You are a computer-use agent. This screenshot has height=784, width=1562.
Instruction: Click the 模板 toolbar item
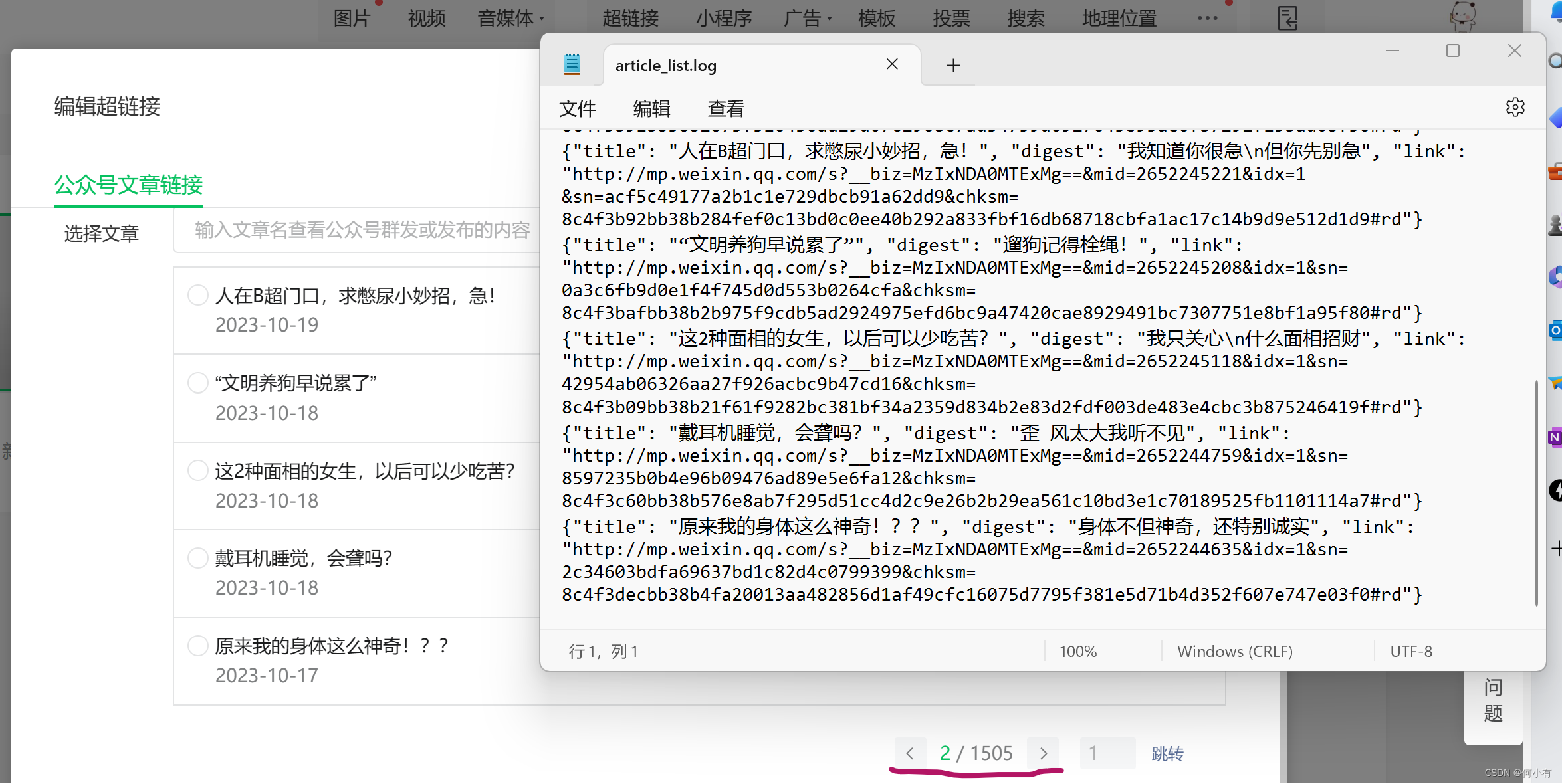pos(877,19)
